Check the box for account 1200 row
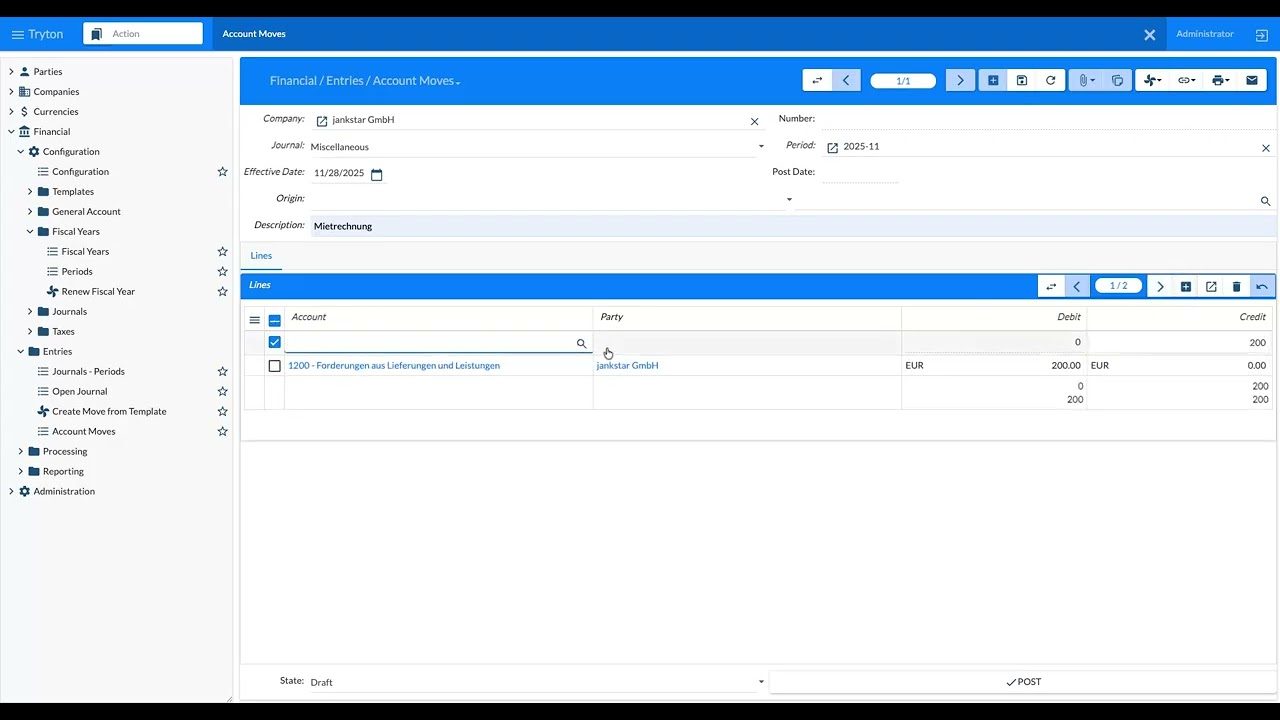 coord(275,366)
